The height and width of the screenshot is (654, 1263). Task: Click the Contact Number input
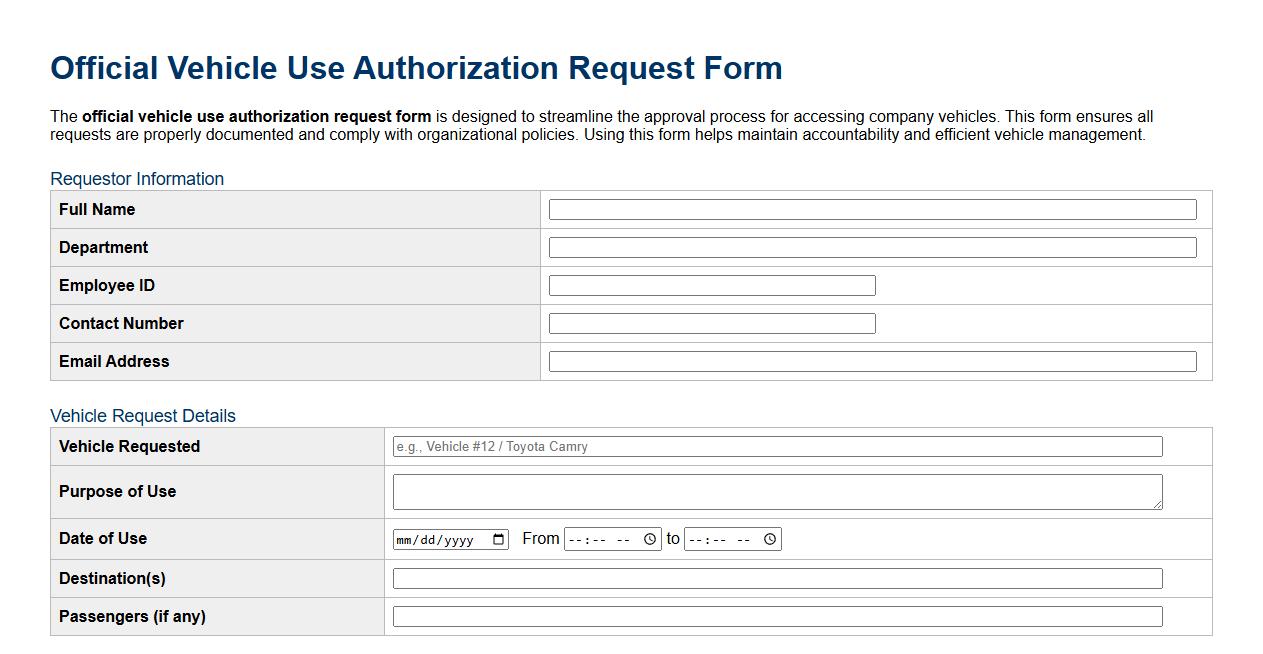(710, 323)
